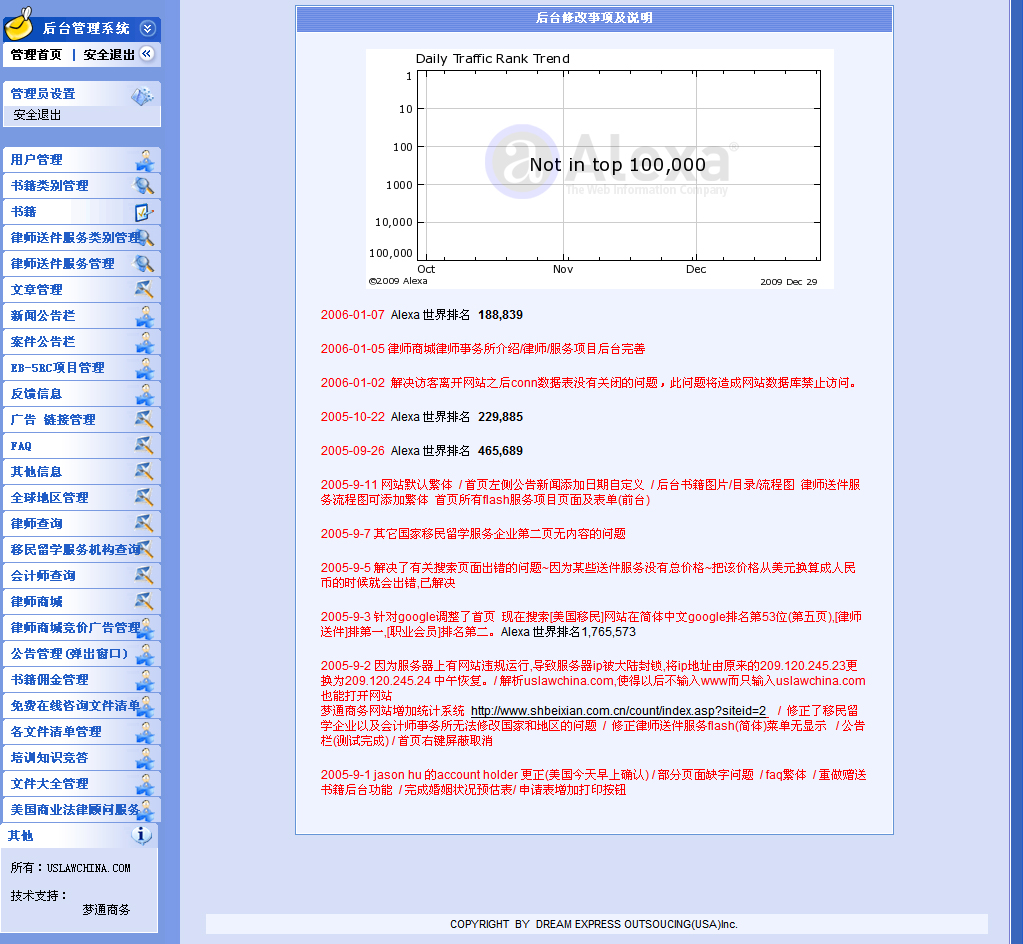Click the user icon beside 反馈信息
The height and width of the screenshot is (944, 1023).
[145, 395]
